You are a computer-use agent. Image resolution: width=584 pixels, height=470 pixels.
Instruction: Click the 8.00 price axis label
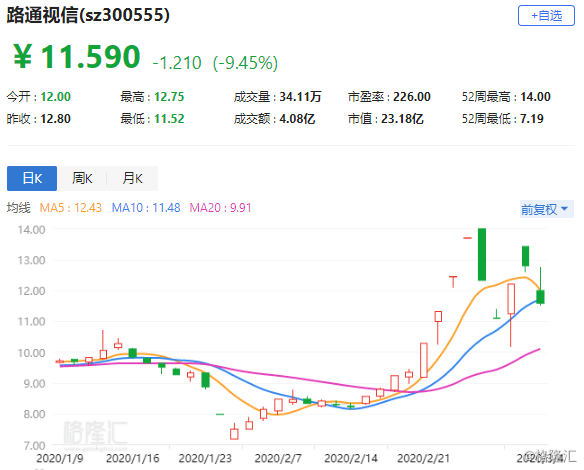tap(34, 414)
